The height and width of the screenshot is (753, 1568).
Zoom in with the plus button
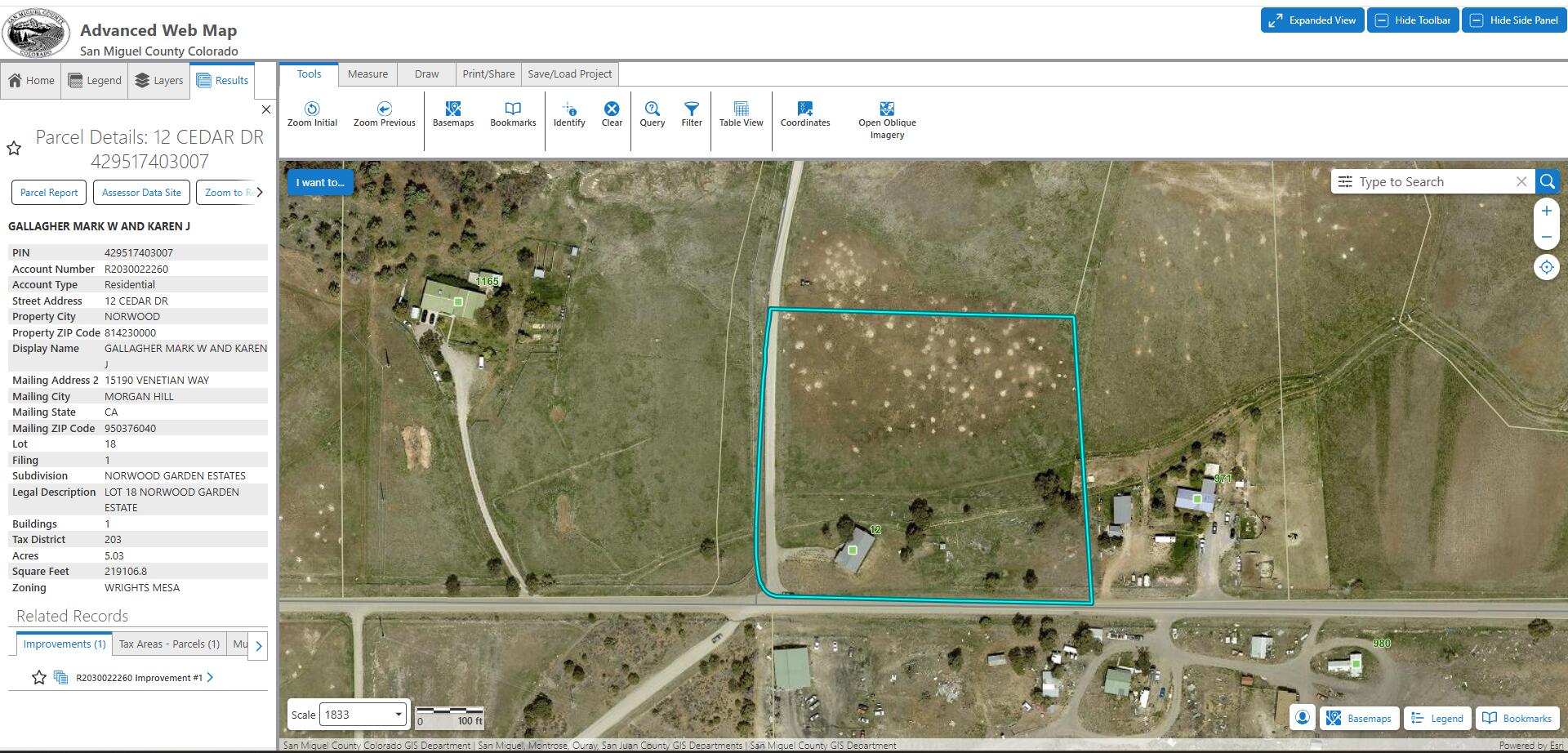click(1546, 211)
